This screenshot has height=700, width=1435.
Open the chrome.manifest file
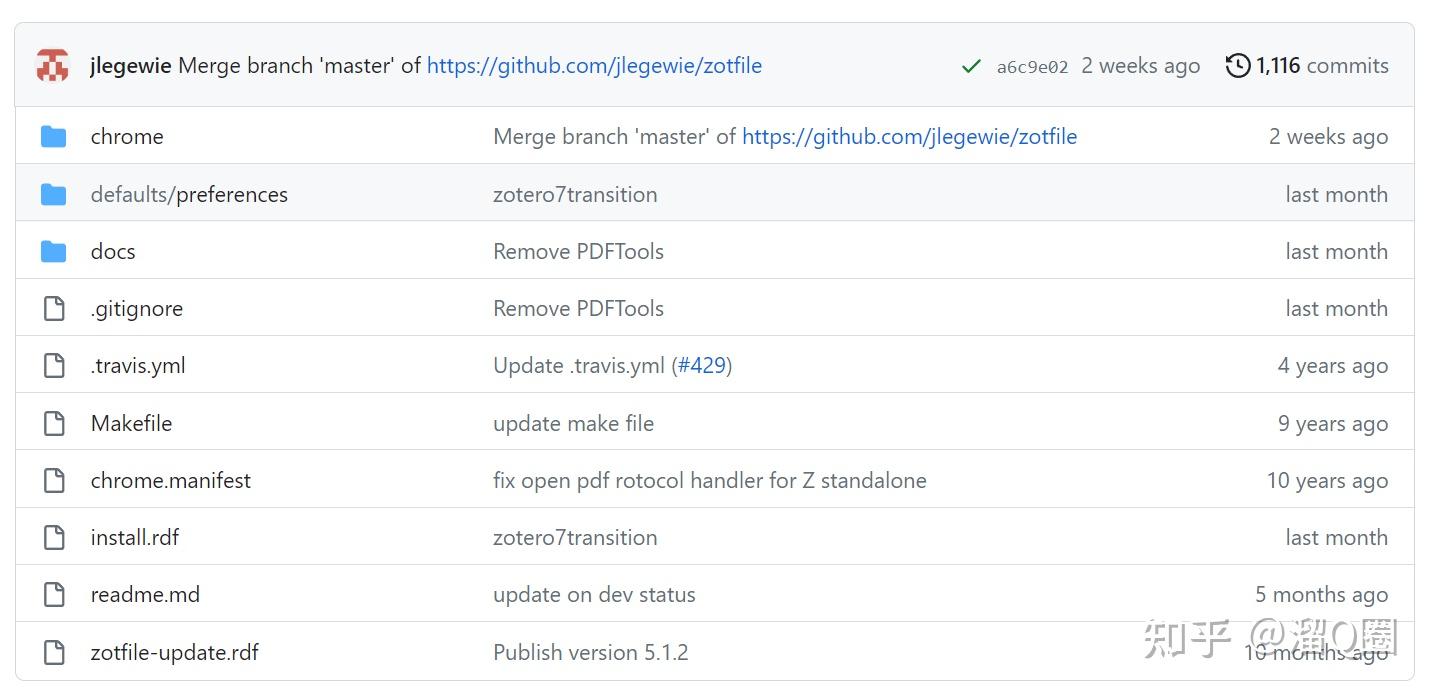point(171,481)
